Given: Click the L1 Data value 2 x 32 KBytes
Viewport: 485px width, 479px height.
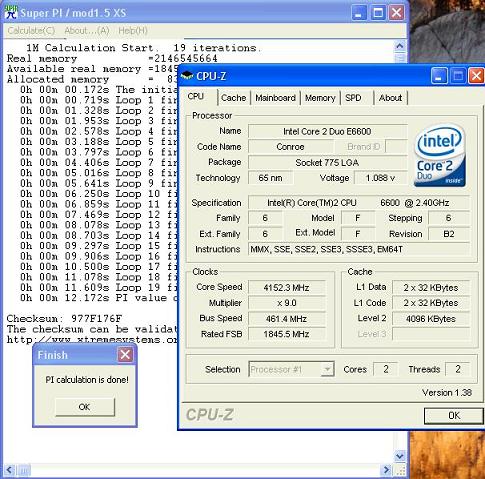Looking at the screenshot, I should click(x=431, y=287).
